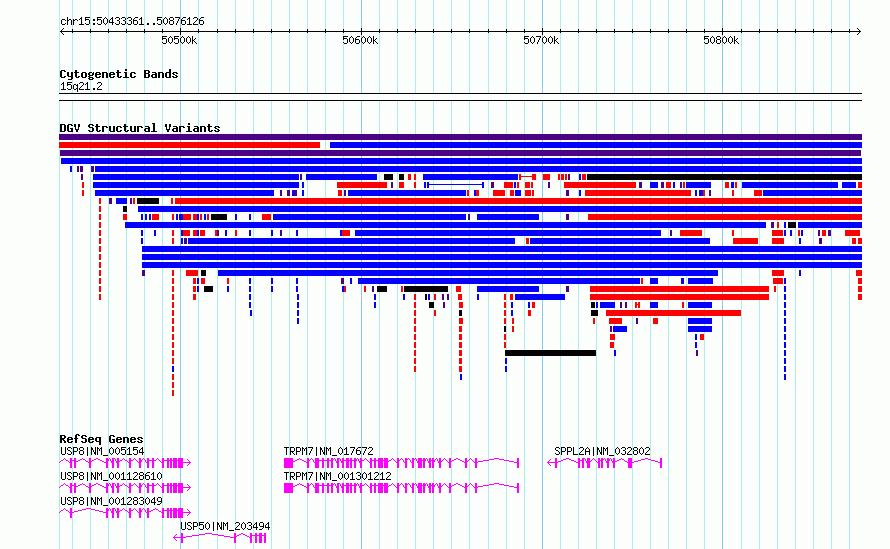This screenshot has height=549, width=890.
Task: Click the 50800k ruler tick label
Action: pyautogui.click(x=721, y=40)
